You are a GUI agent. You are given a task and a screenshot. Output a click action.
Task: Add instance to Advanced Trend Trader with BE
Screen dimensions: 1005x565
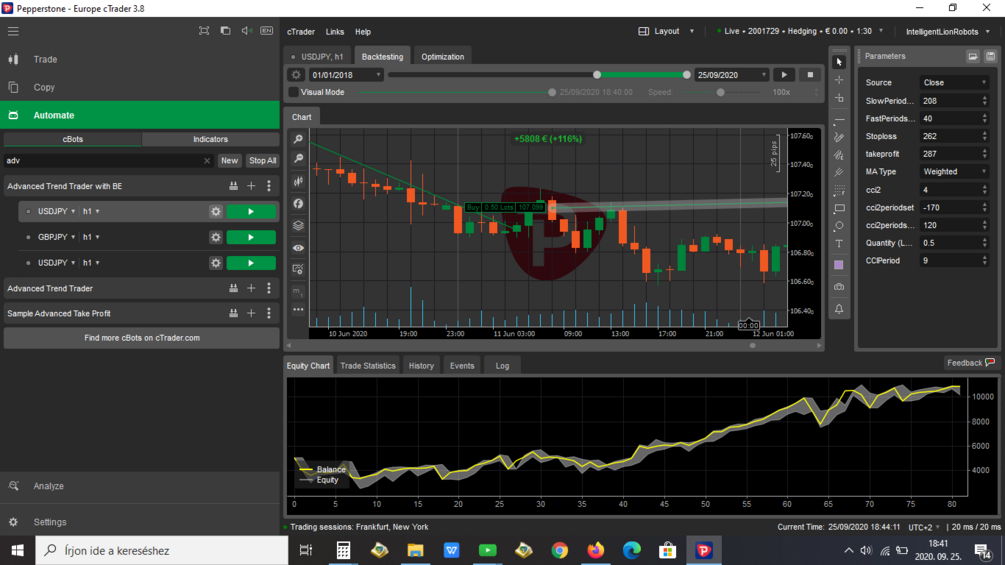[x=251, y=186]
